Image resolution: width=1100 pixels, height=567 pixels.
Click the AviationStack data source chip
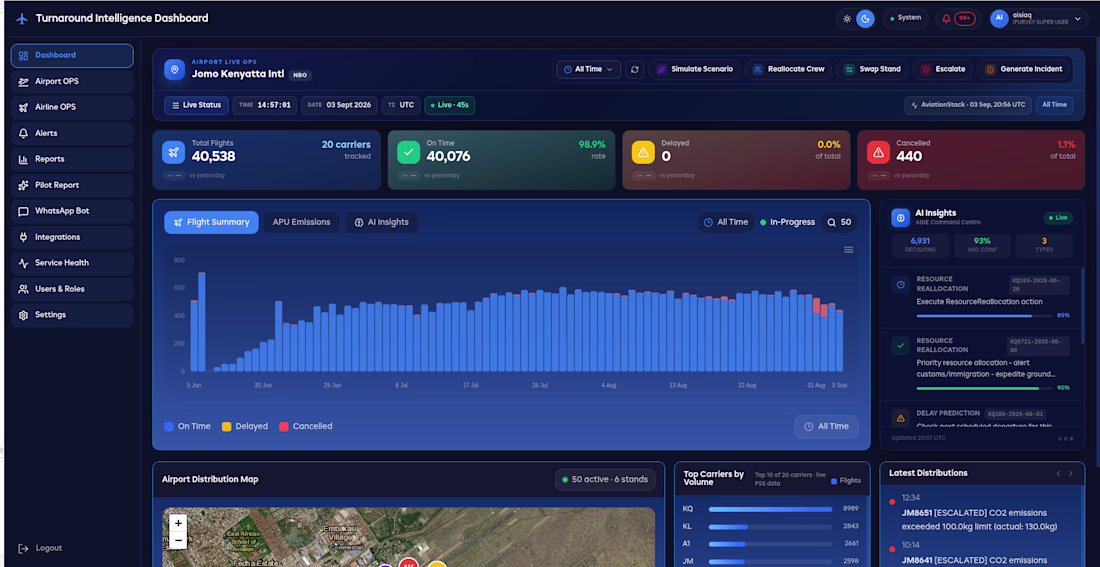[968, 105]
